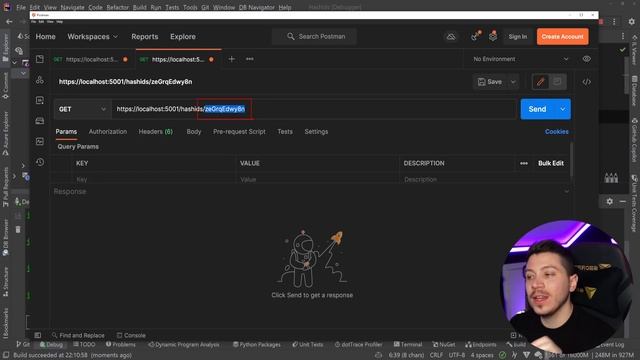Viewport: 640px width, 360px height.
Task: Click the pencil edit icon beside Save
Action: point(540,82)
